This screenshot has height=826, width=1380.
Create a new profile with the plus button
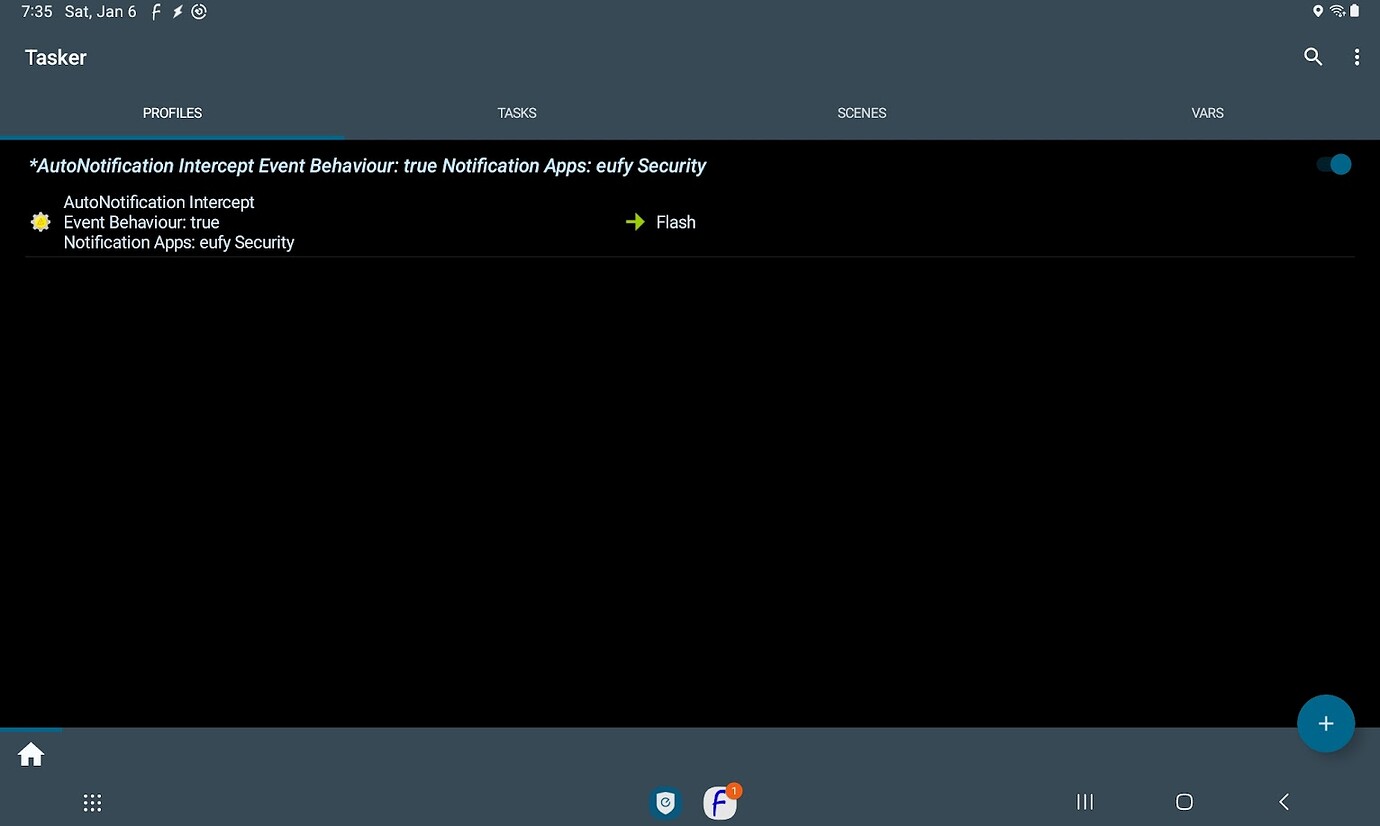[x=1326, y=723]
